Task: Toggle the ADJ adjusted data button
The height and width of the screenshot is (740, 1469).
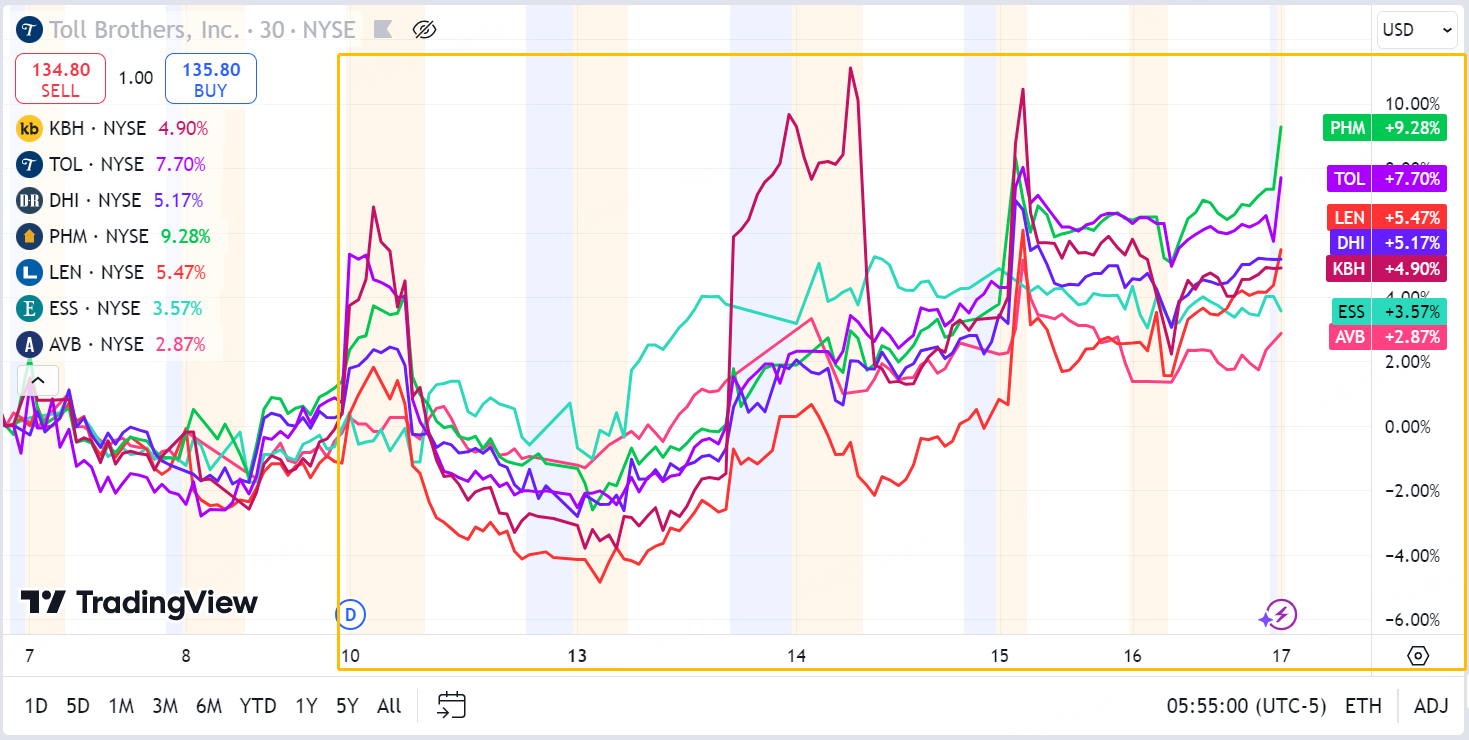Action: point(1431,706)
